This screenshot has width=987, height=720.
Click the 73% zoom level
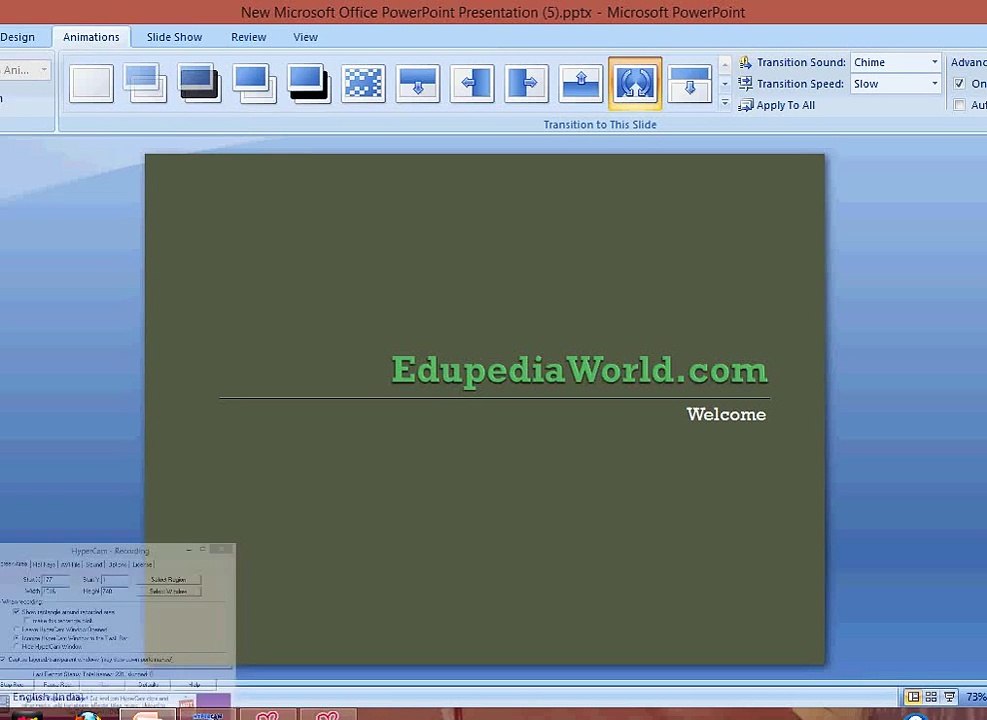(976, 697)
